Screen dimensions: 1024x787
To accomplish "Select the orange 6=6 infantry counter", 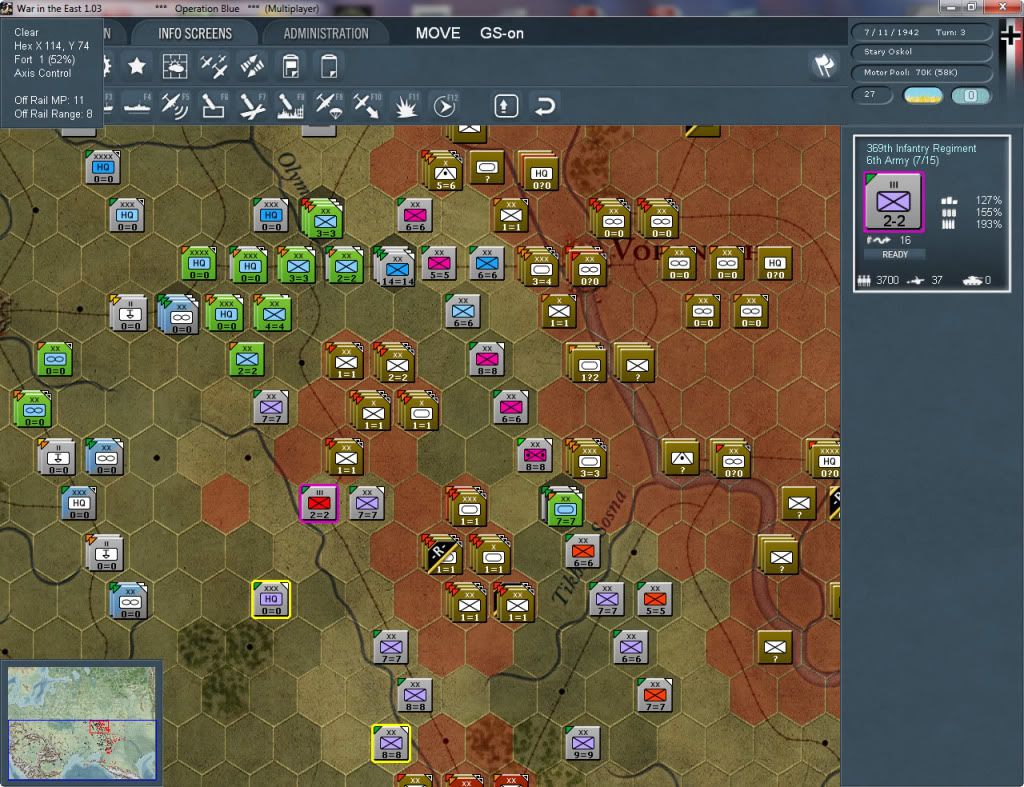I will 583,552.
